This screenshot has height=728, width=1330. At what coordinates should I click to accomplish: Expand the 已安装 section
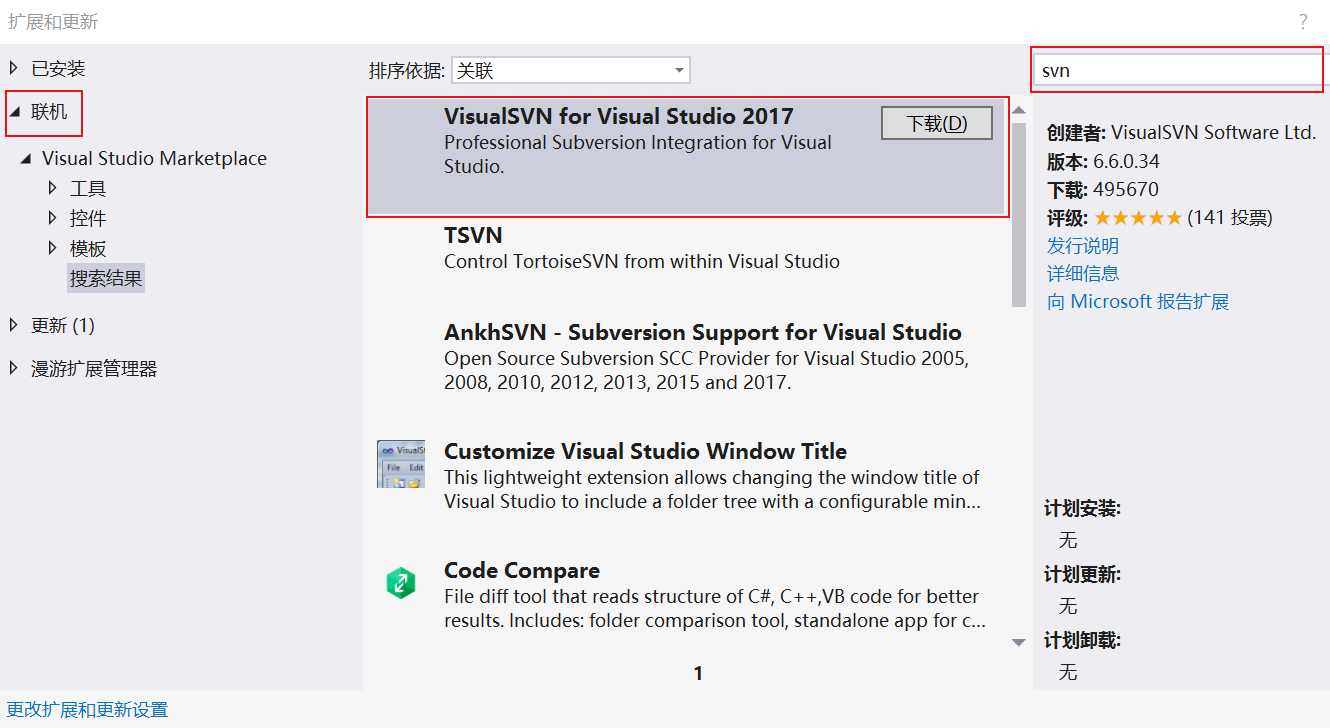13,67
